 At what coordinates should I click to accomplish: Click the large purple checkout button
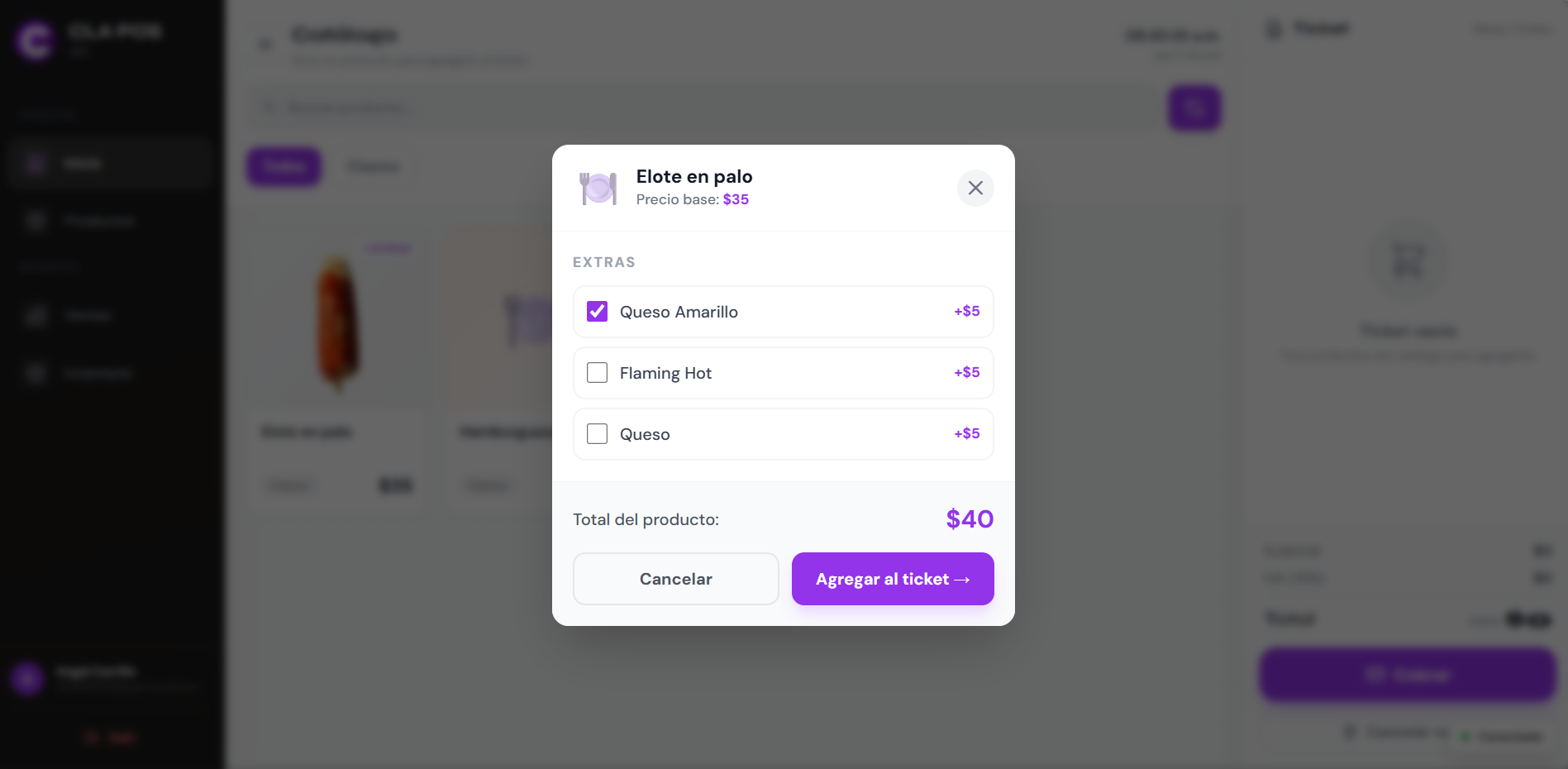coord(1408,675)
